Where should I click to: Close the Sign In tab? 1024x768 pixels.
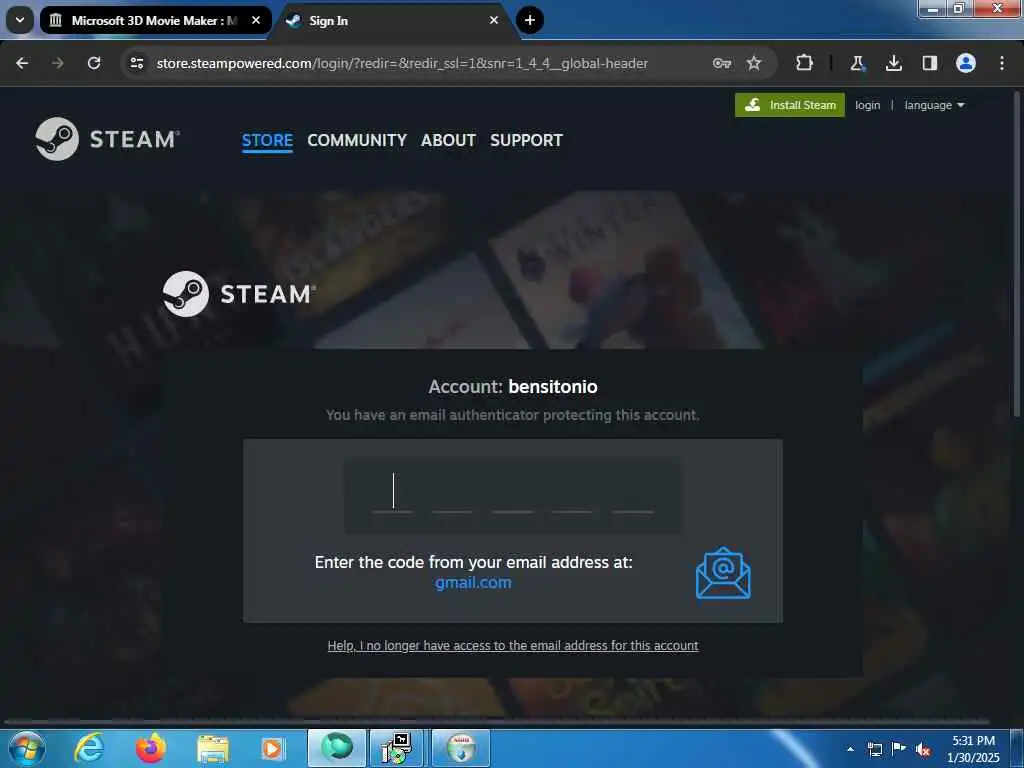click(x=494, y=20)
